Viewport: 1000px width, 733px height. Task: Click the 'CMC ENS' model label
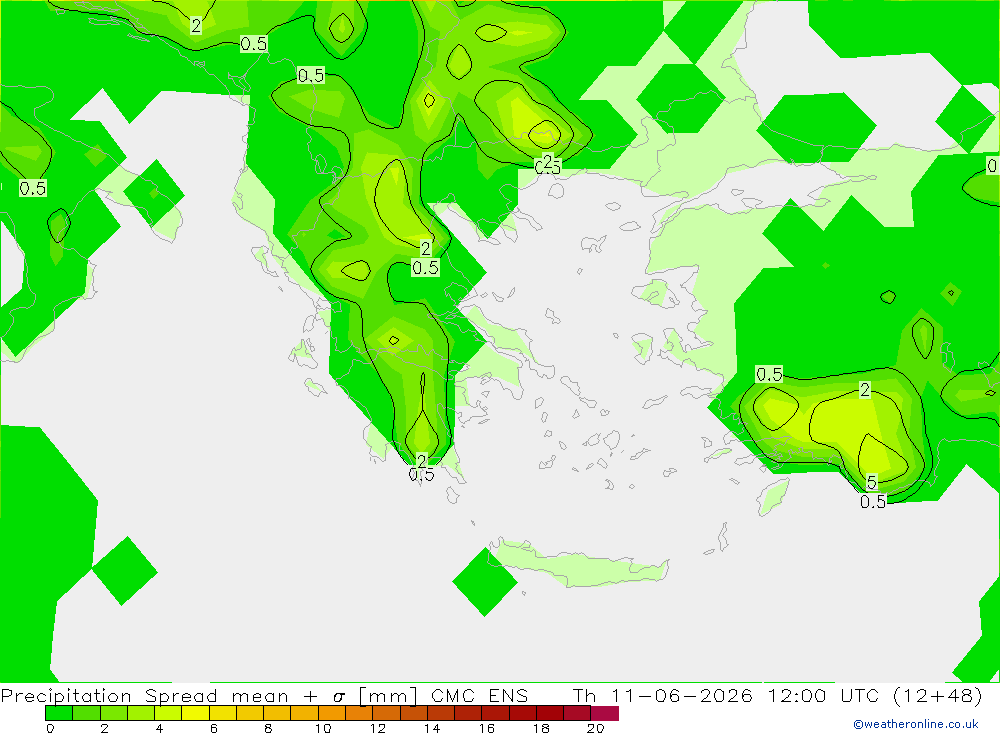click(480, 695)
